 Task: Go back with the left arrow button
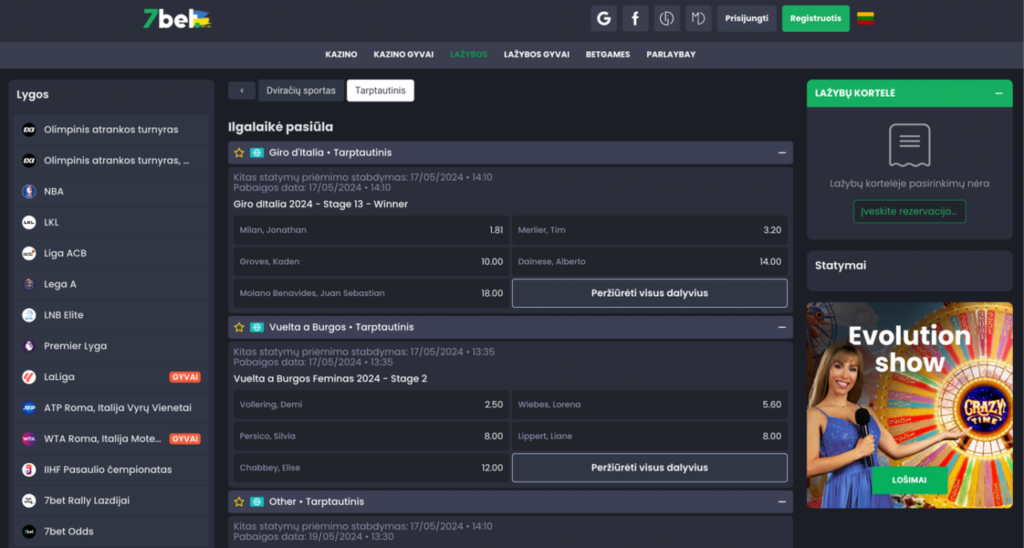click(242, 91)
